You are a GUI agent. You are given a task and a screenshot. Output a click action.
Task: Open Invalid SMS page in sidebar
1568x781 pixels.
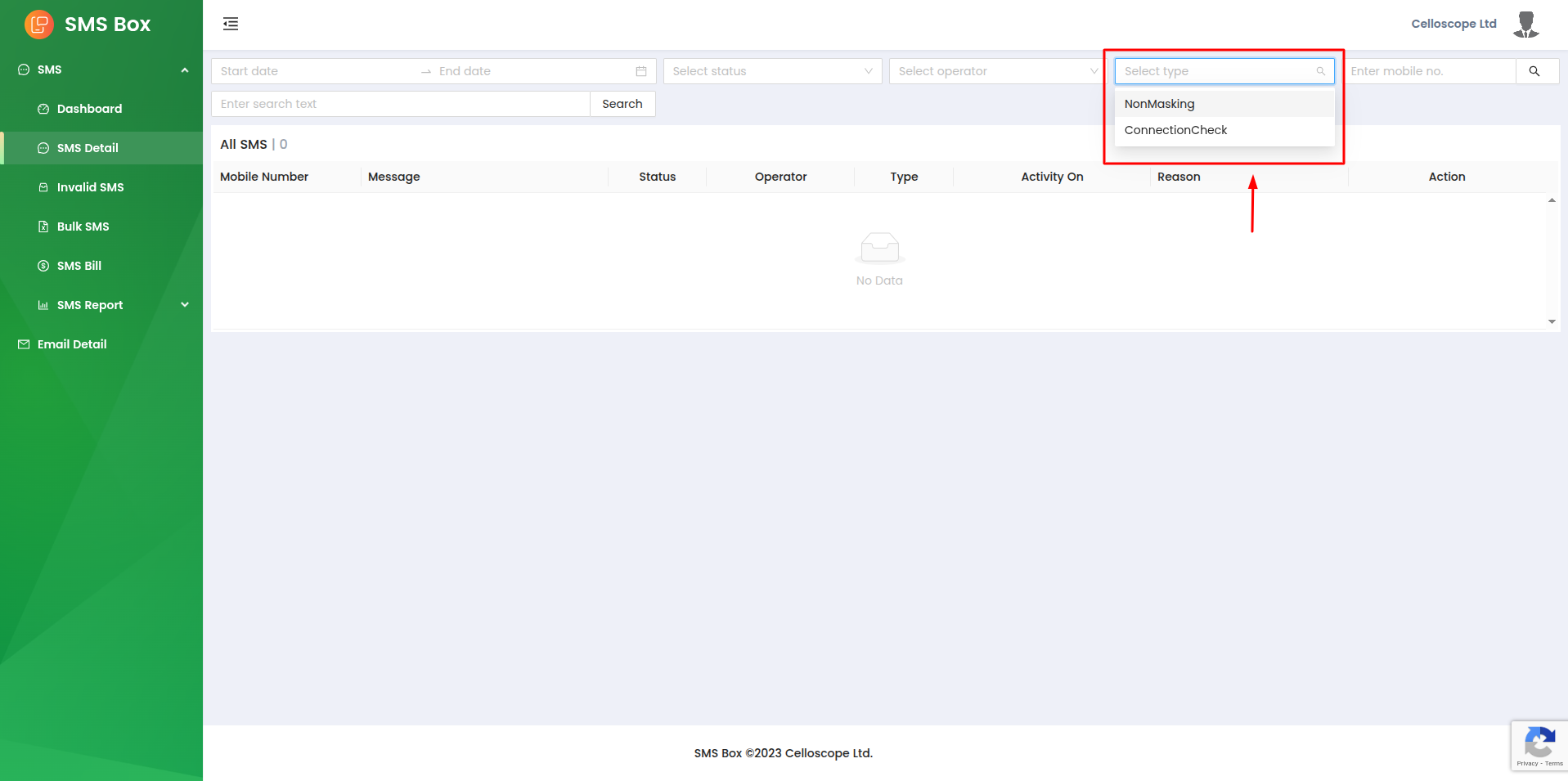(x=90, y=187)
